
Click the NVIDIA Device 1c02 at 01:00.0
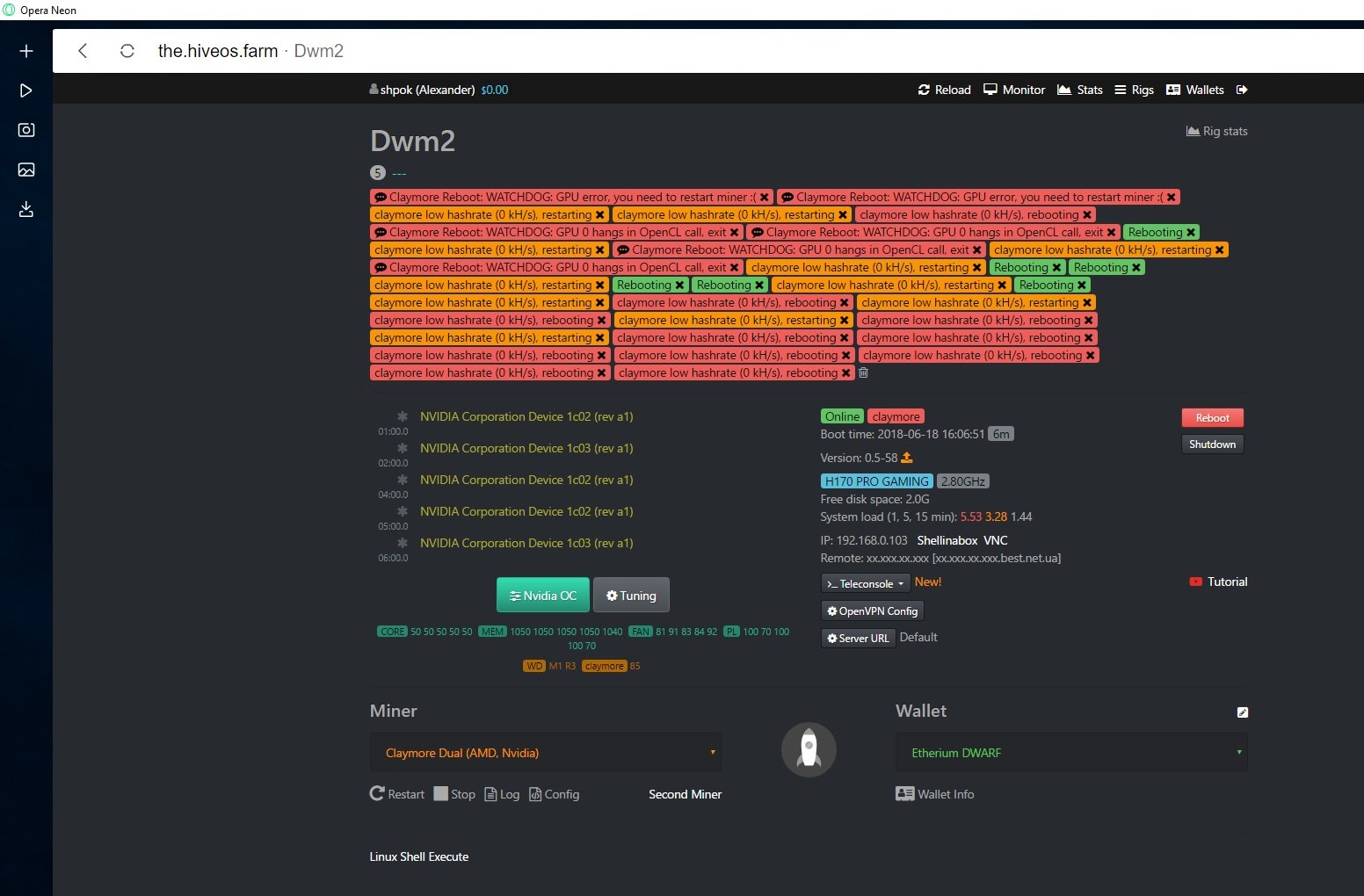pyautogui.click(x=526, y=416)
